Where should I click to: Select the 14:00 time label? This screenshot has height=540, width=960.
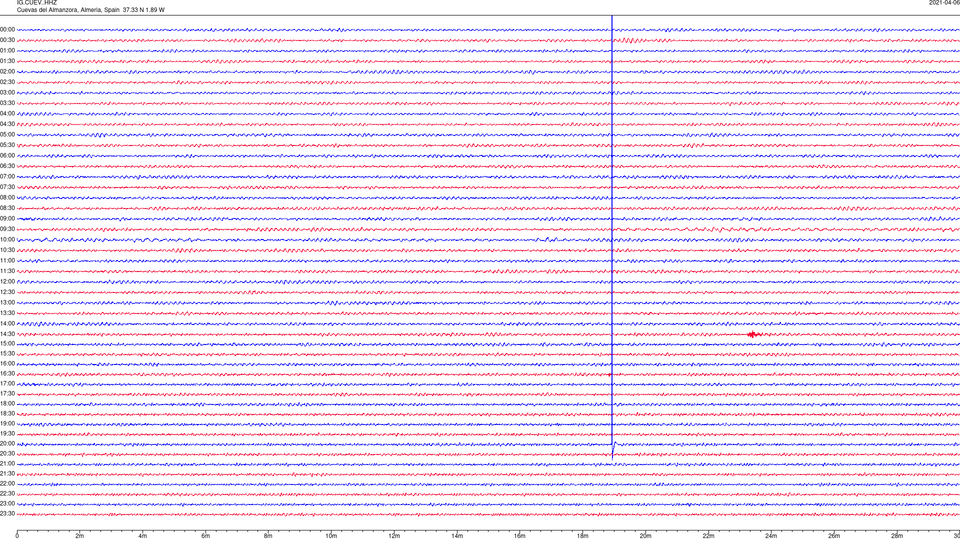tap(7, 323)
